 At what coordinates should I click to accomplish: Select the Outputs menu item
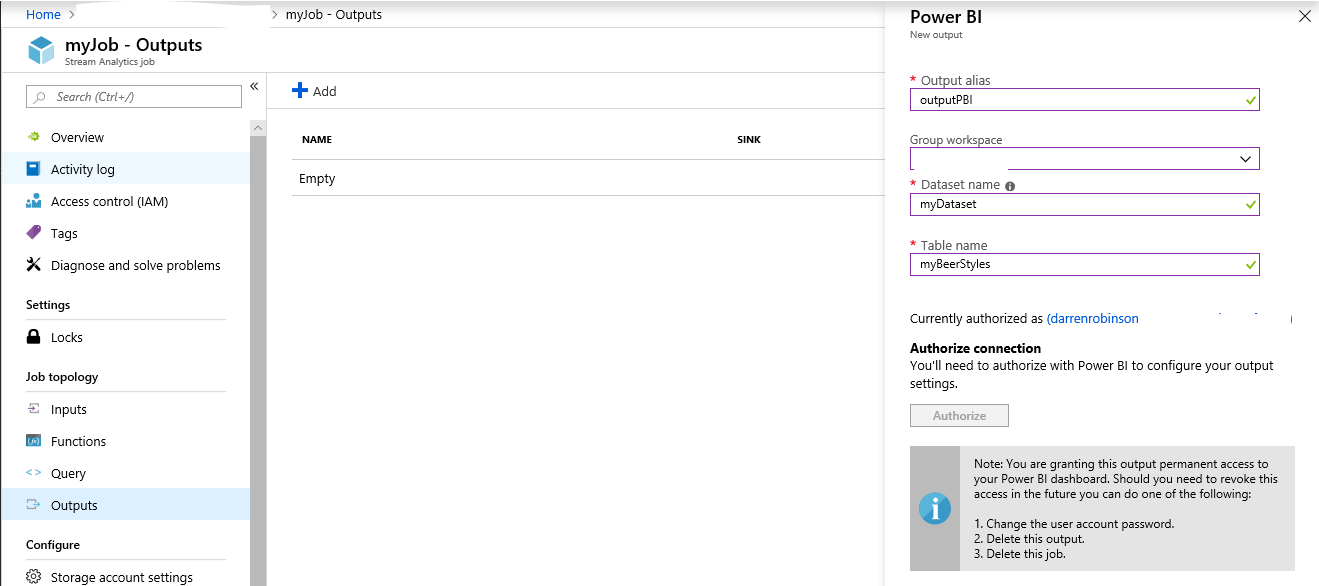coord(74,505)
